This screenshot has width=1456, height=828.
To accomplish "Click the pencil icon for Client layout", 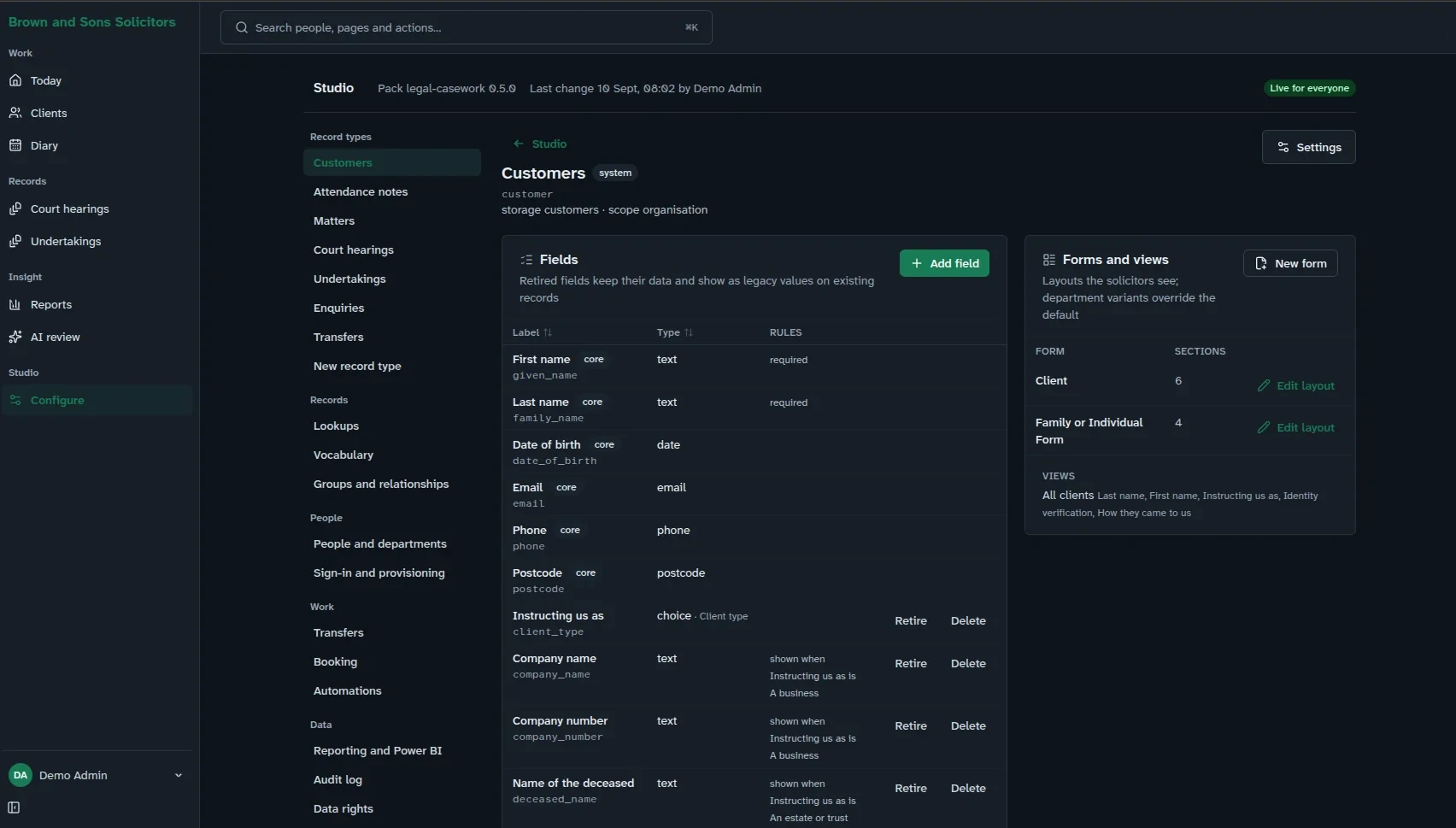I will click(x=1264, y=385).
